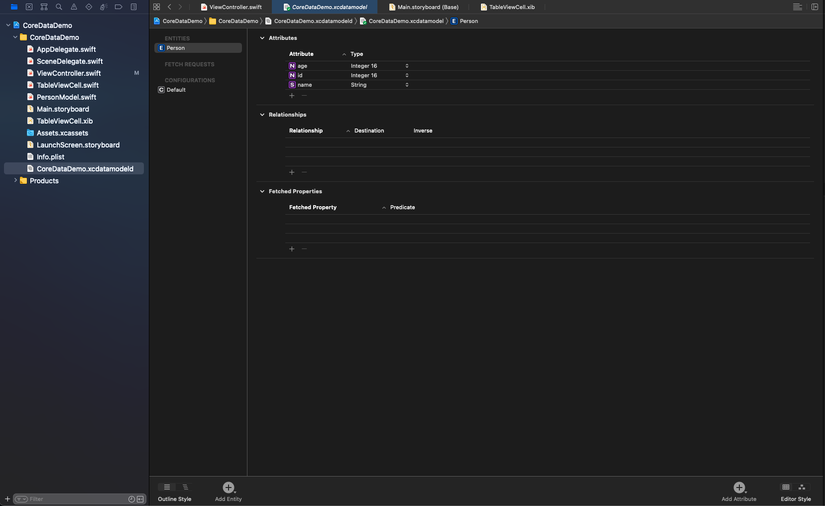The width and height of the screenshot is (825, 506).
Task: Open the Test navigator diamond icon
Action: click(89, 7)
